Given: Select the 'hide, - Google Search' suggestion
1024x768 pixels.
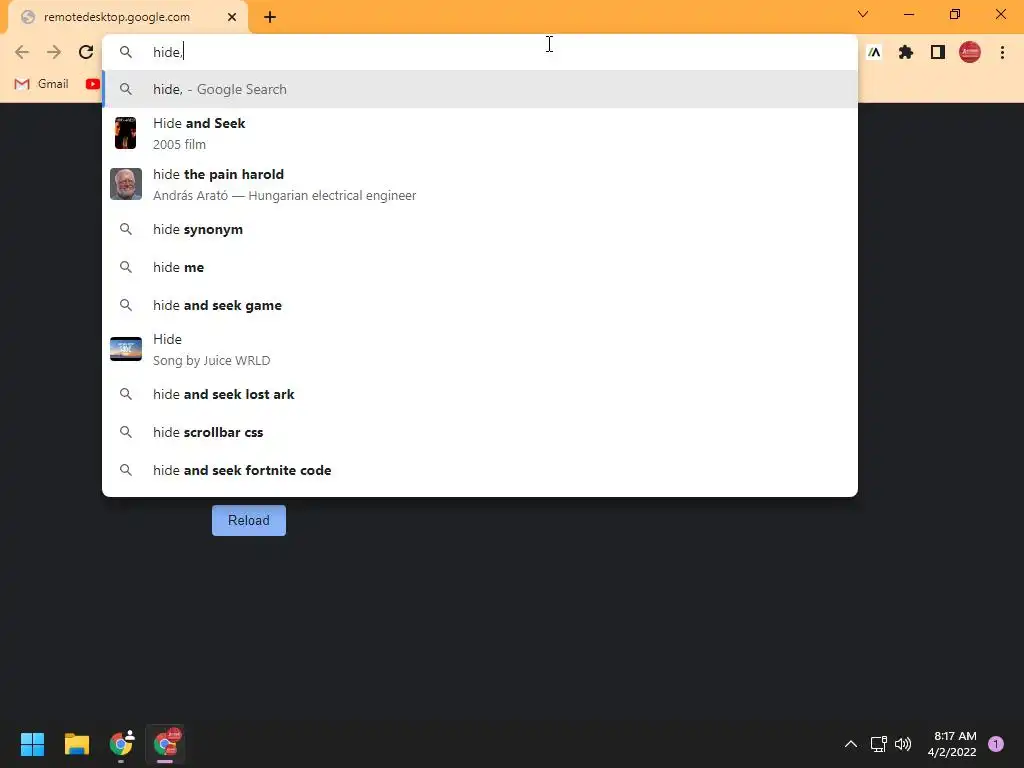Looking at the screenshot, I should (x=480, y=89).
